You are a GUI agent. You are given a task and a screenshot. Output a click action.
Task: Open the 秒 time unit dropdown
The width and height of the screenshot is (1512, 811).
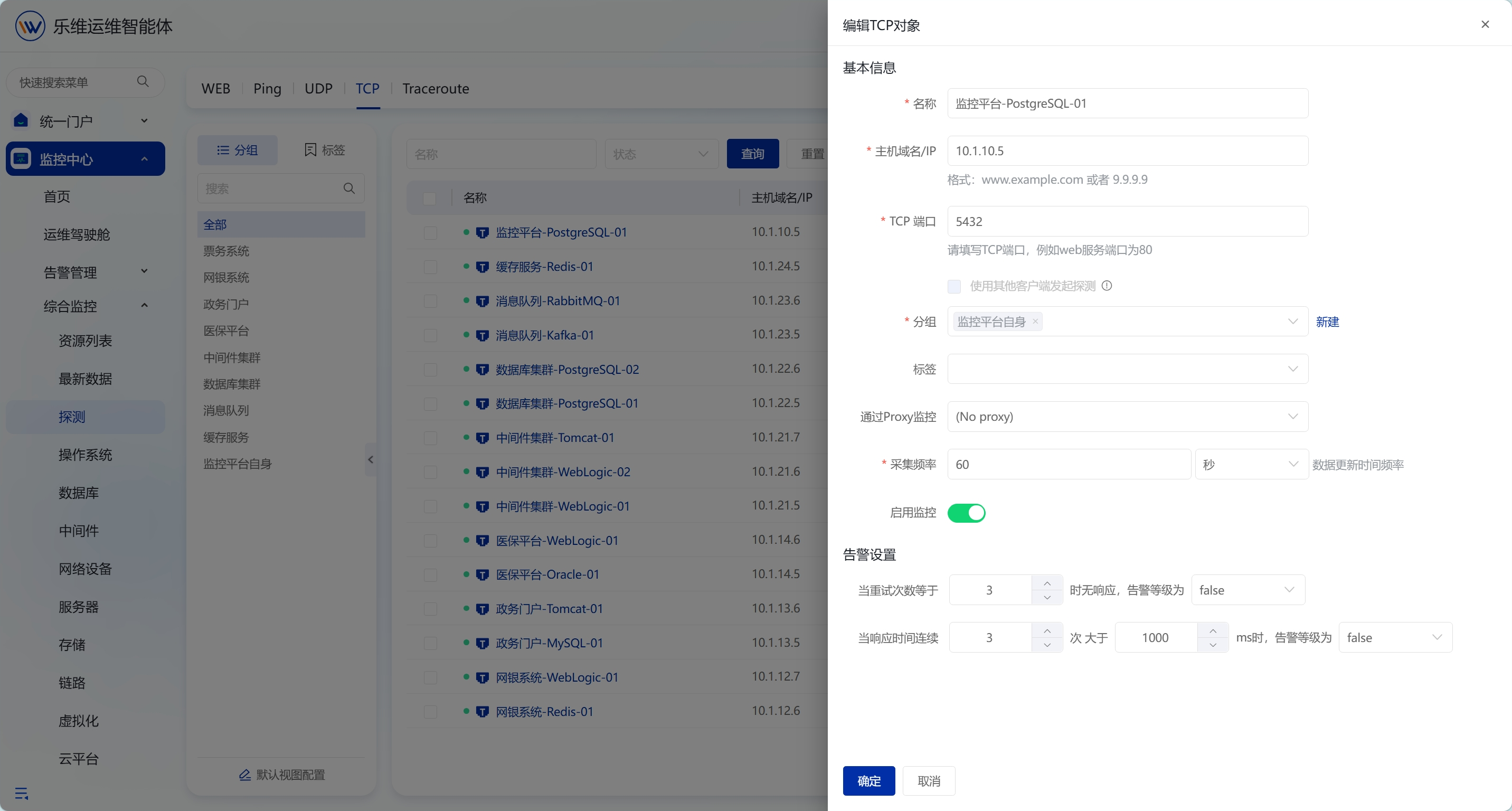(1251, 464)
